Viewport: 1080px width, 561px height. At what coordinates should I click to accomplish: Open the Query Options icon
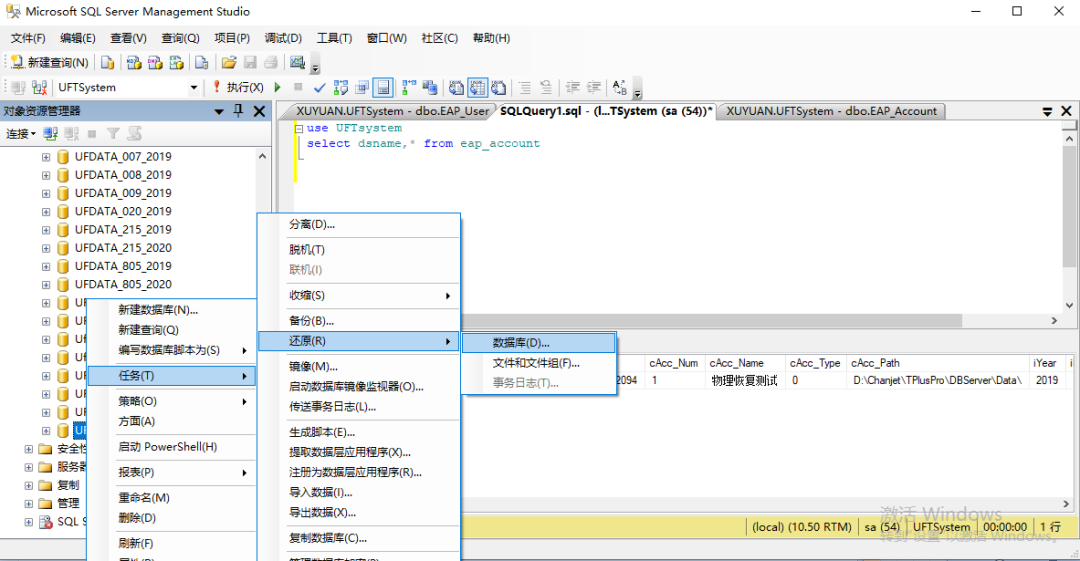(362, 88)
